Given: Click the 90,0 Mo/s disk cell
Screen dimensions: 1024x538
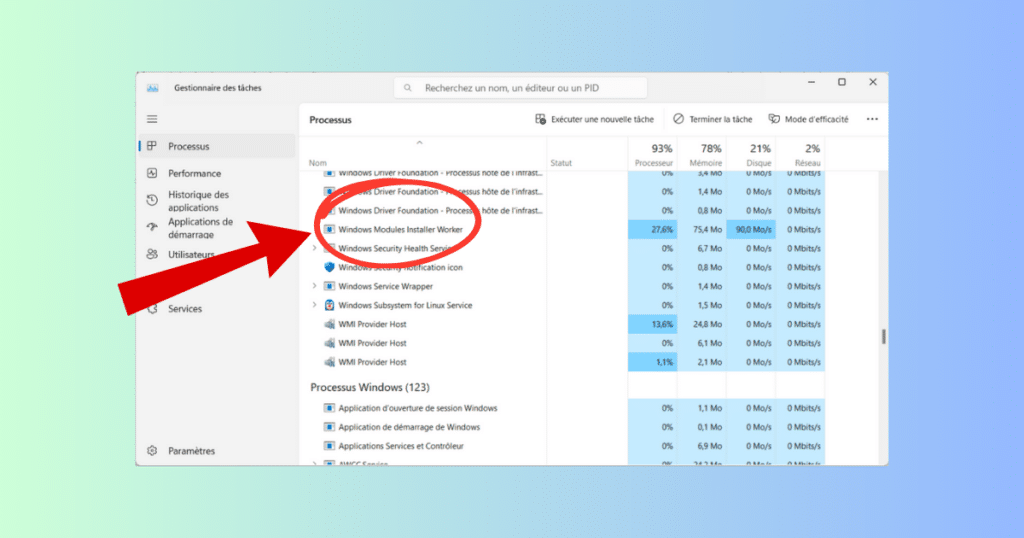Looking at the screenshot, I should (751, 229).
